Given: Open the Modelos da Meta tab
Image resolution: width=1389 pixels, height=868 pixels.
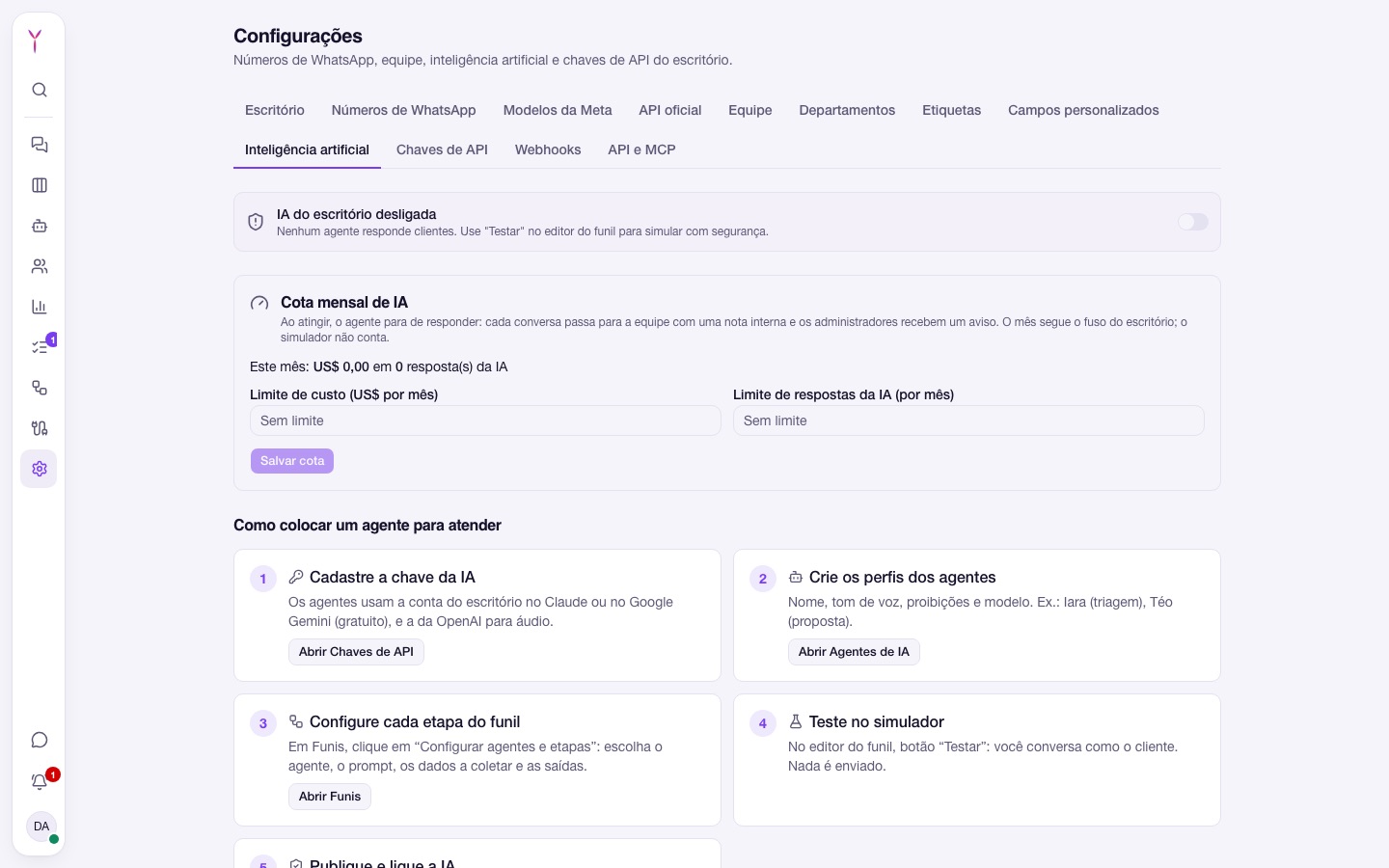Looking at the screenshot, I should [x=558, y=110].
